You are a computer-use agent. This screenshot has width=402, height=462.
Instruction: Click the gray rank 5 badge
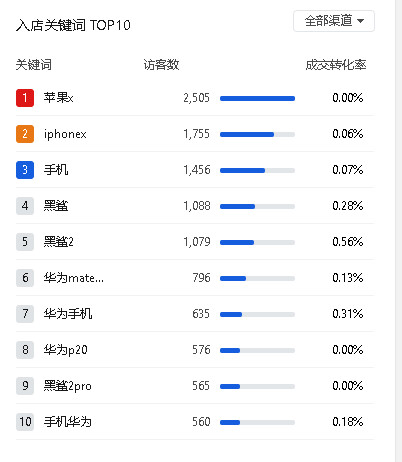pos(25,242)
